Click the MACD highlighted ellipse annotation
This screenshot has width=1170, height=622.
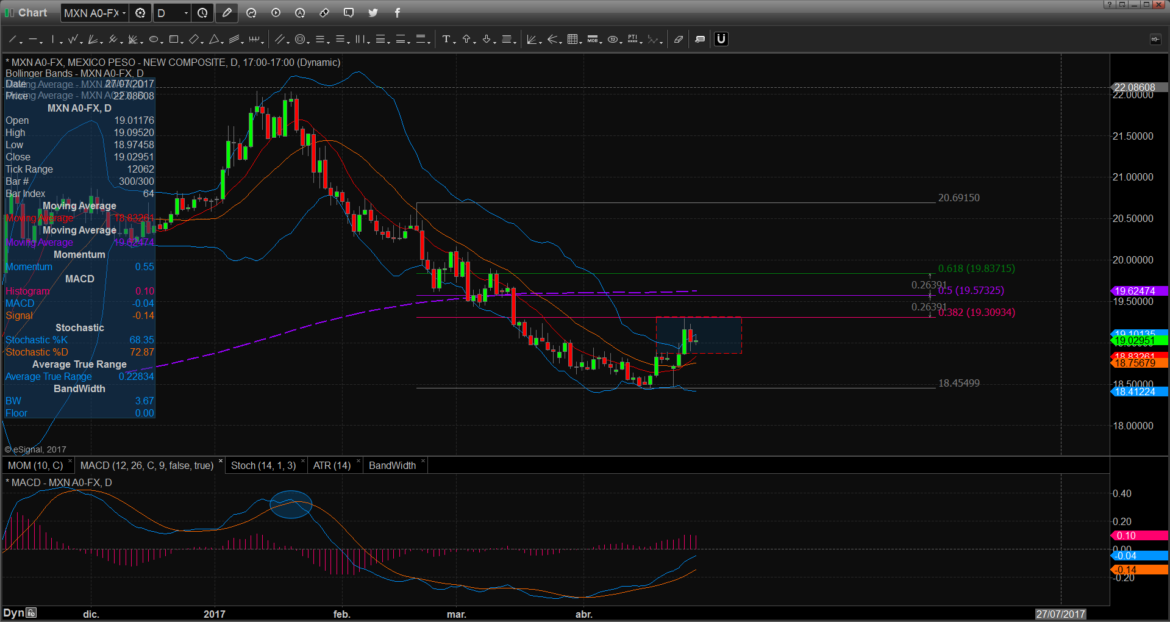(290, 504)
